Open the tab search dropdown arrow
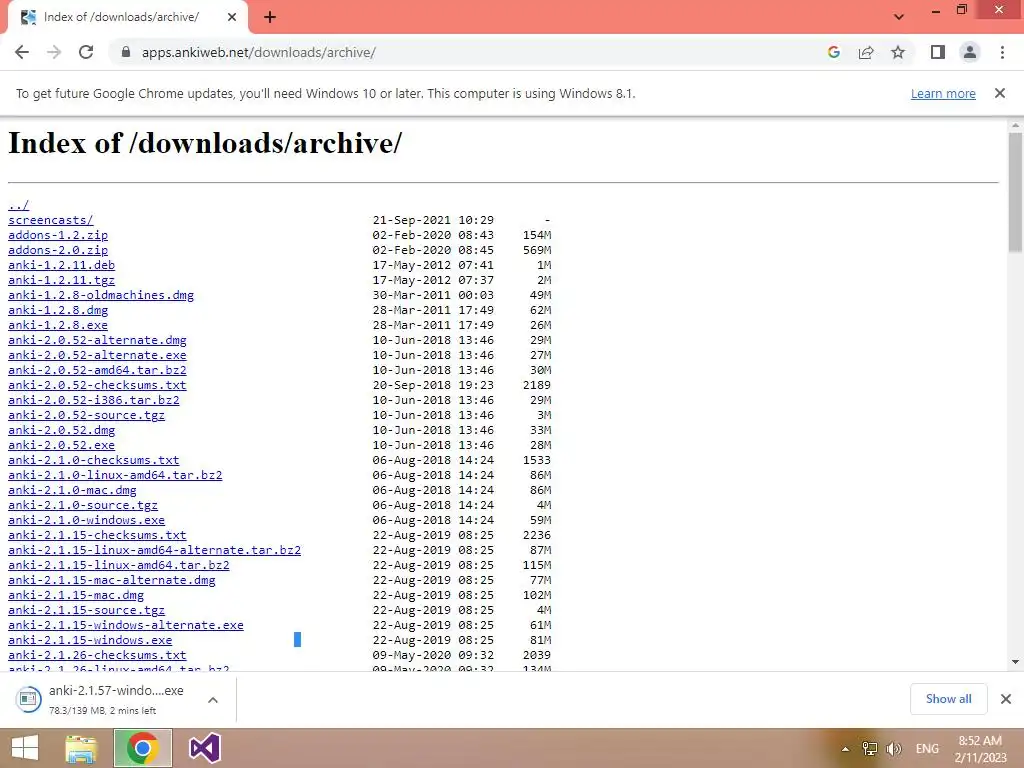 point(899,17)
